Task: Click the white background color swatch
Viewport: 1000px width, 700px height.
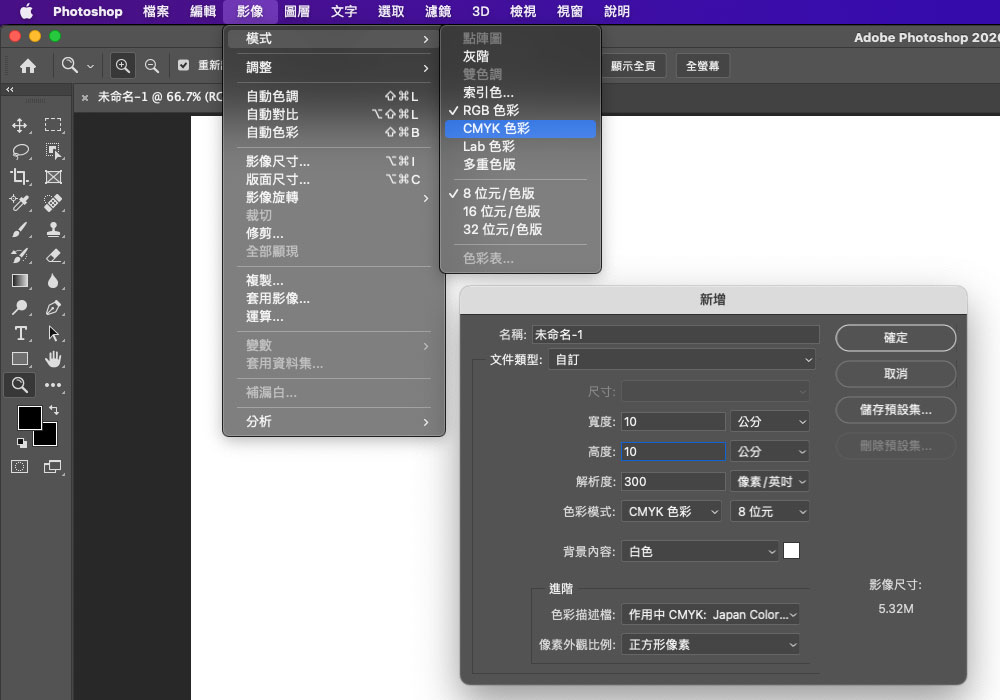Action: (791, 551)
